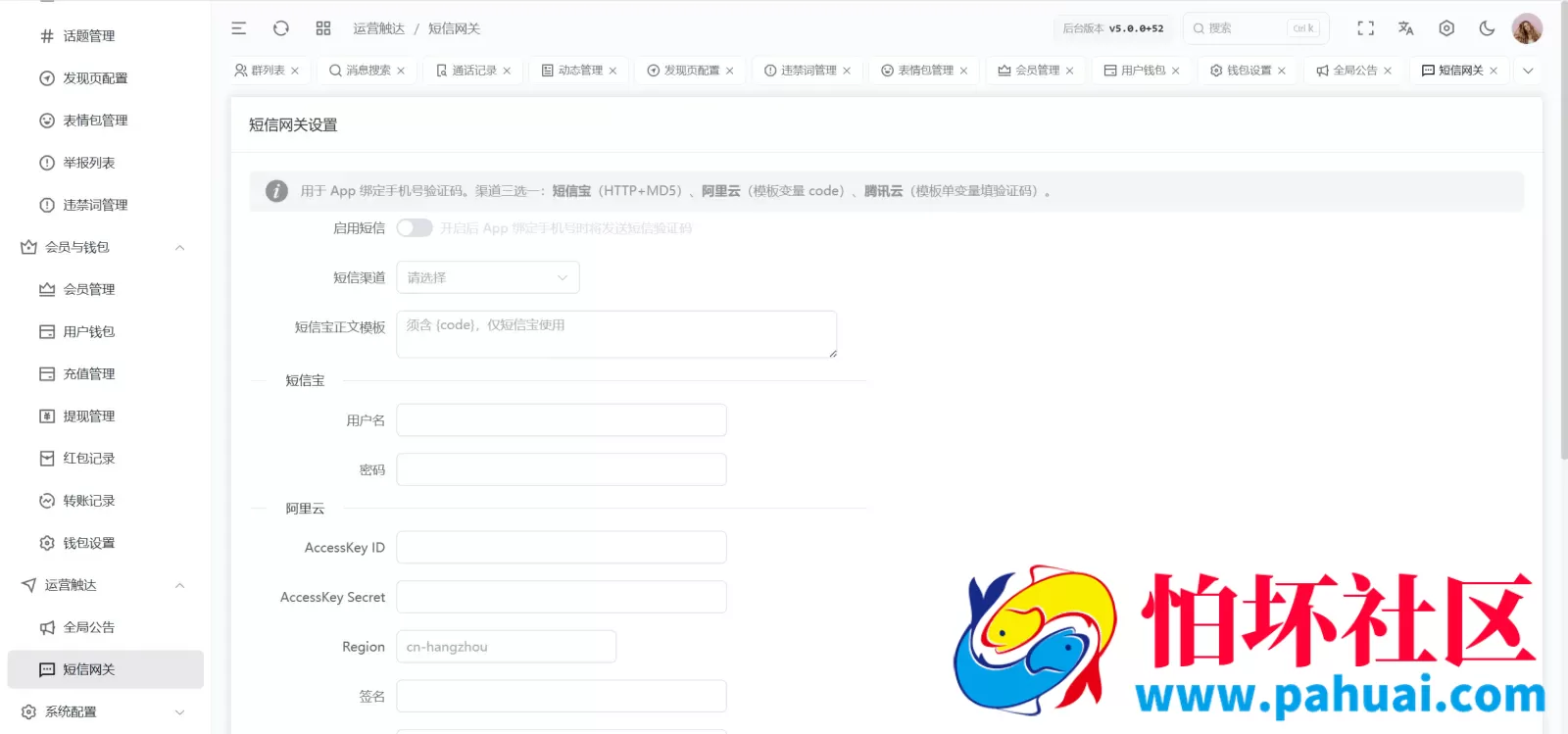Open 表情包管理 in sidebar
The width and height of the screenshot is (1568, 734).
tap(106, 121)
